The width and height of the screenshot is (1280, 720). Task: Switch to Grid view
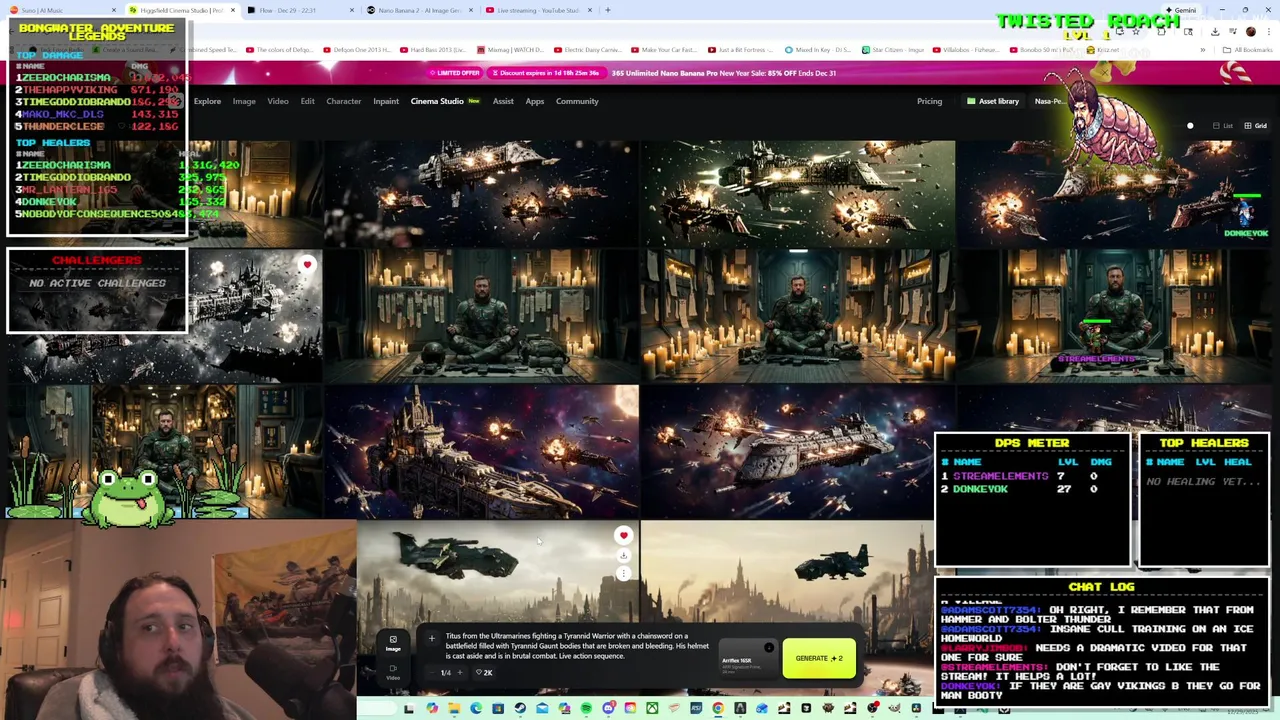point(1256,126)
